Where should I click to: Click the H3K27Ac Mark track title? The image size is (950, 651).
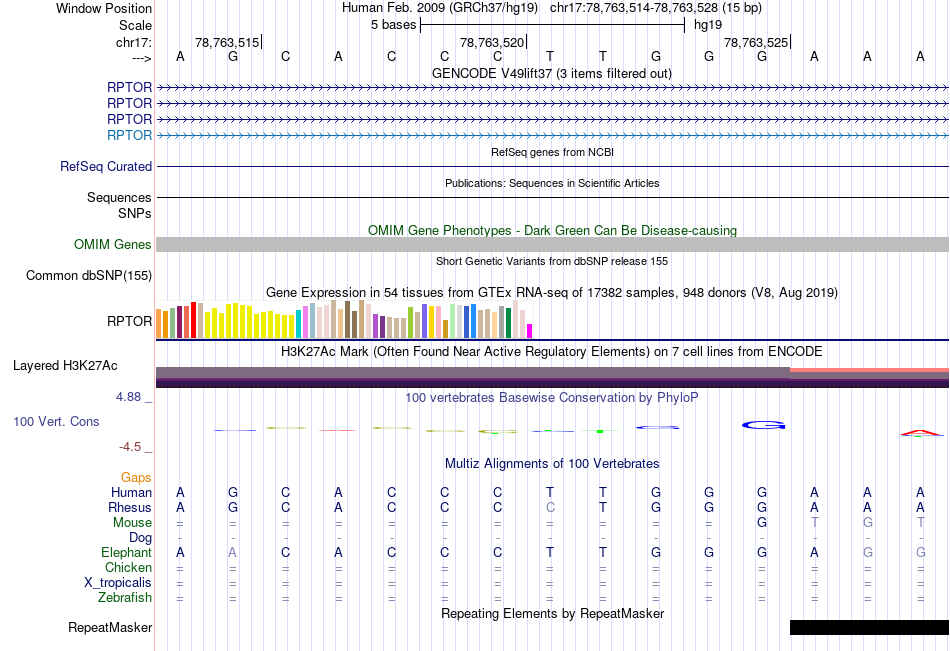551,352
